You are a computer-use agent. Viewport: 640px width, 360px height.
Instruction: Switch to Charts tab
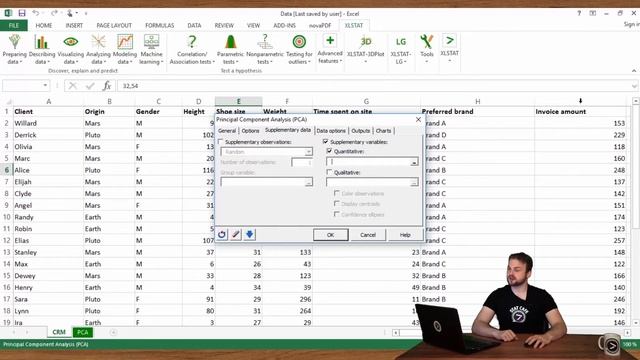(383, 131)
